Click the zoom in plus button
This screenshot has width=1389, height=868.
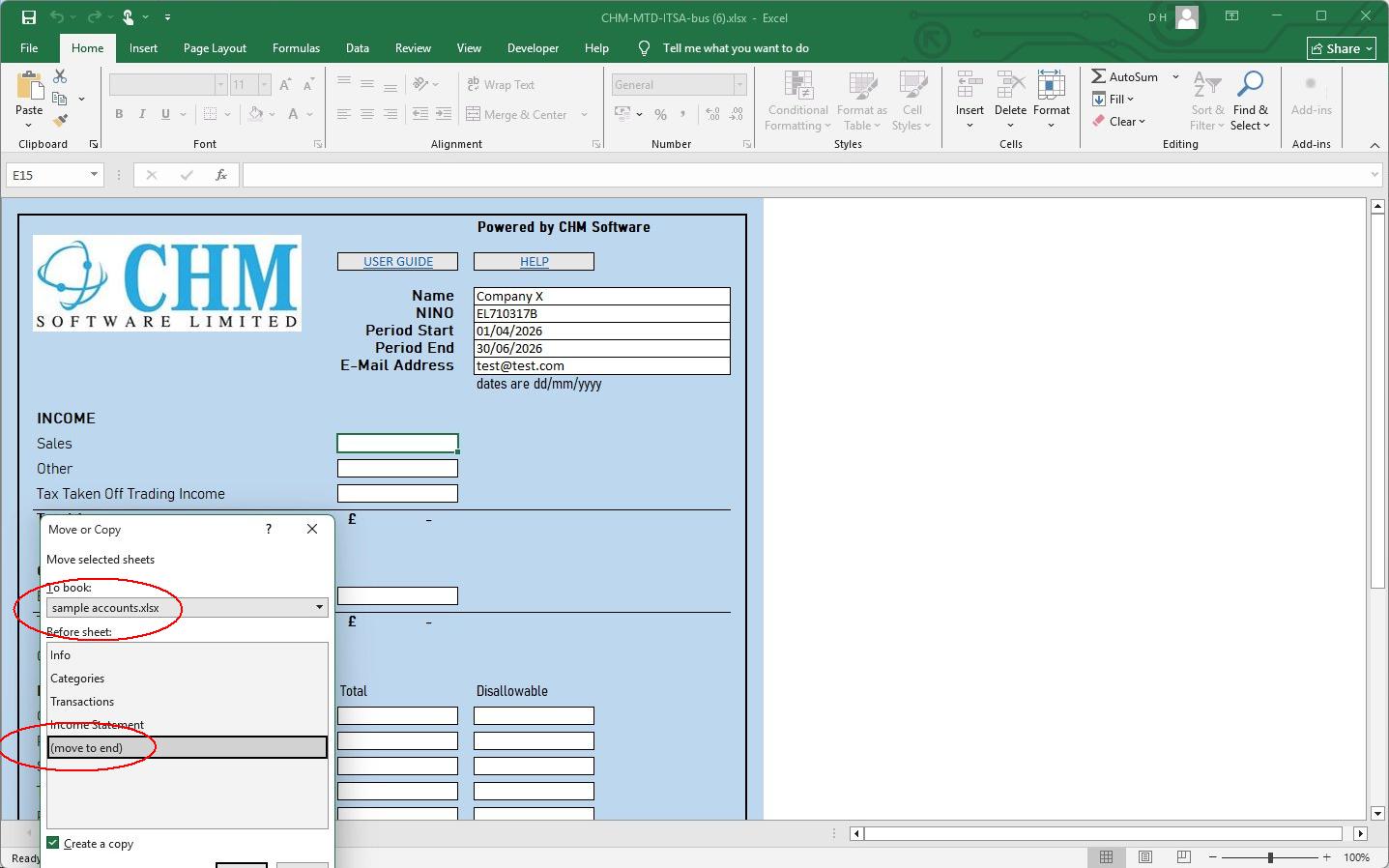click(1327, 857)
